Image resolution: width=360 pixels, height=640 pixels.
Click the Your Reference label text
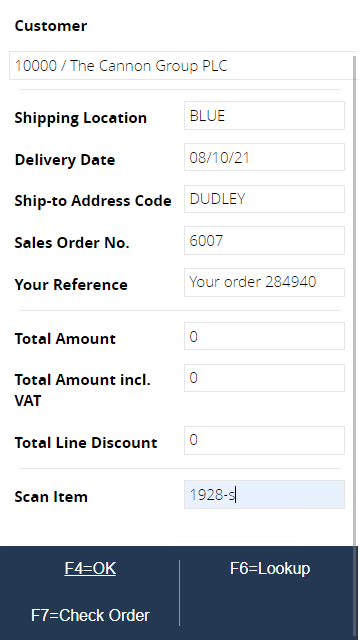[71, 284]
